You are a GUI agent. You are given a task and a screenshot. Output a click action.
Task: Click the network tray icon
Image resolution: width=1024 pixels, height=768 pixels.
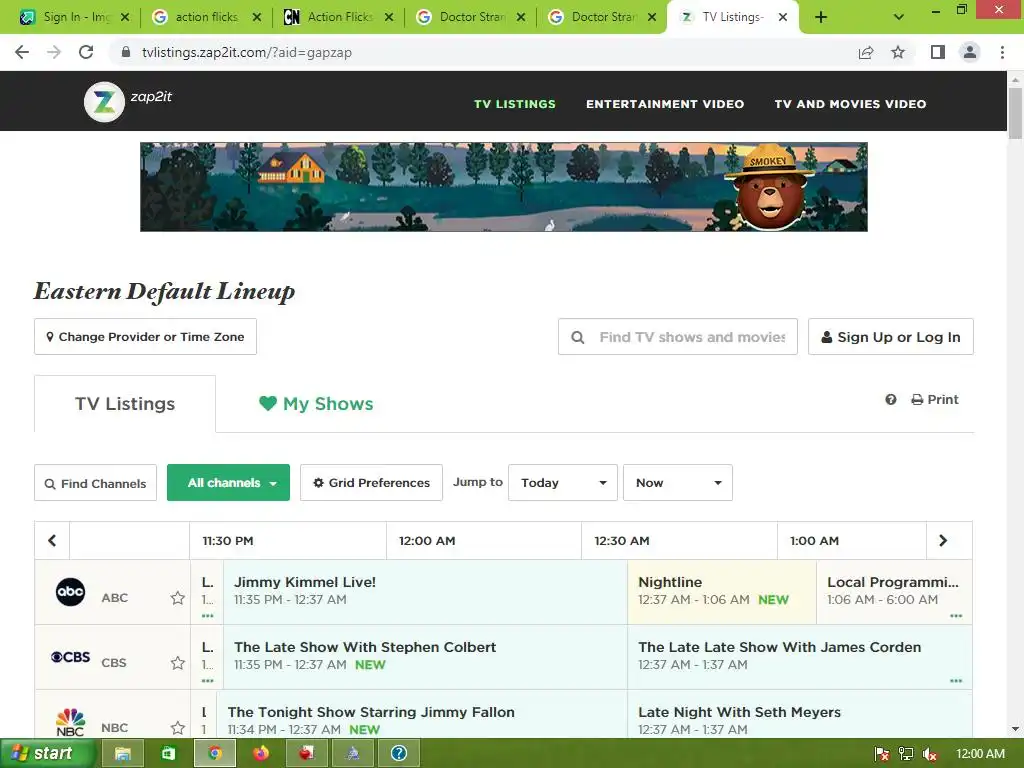906,754
